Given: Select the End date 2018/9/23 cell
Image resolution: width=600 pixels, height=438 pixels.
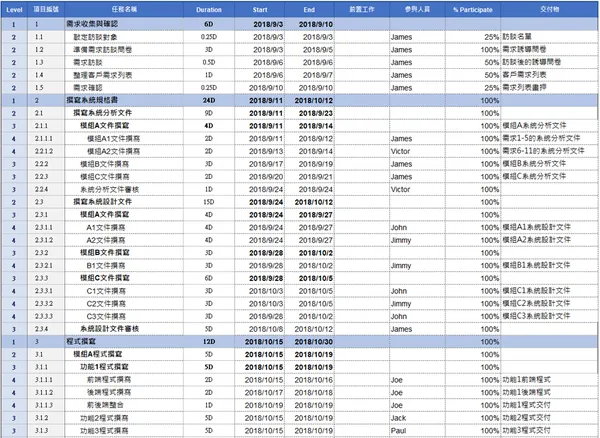Looking at the screenshot, I should click(x=309, y=113).
